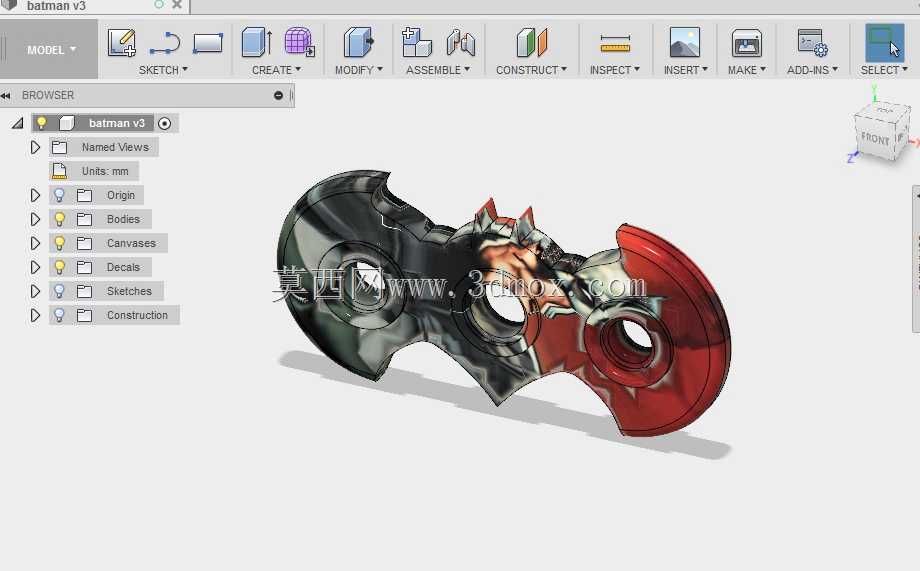920x571 pixels.
Task: Toggle visibility bulb of Canvases
Action: (x=59, y=243)
